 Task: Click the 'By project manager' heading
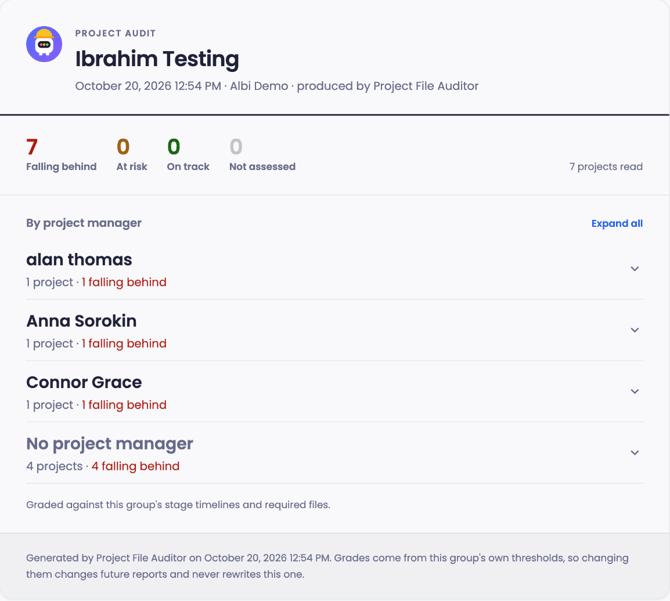[84, 223]
